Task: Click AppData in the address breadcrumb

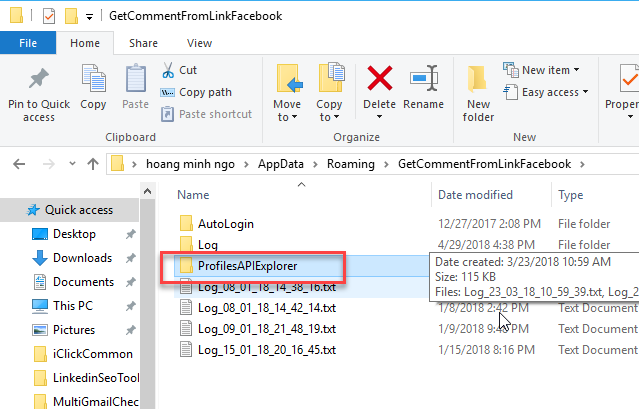Action: click(281, 164)
